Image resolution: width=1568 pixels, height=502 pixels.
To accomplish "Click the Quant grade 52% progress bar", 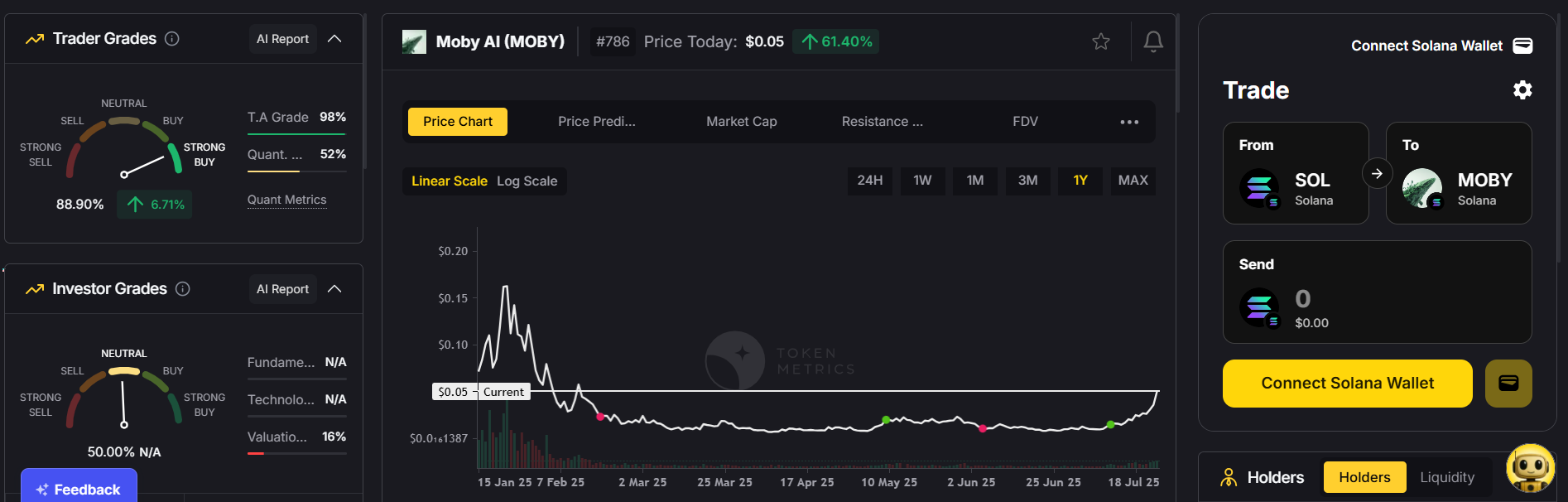I will (x=296, y=171).
